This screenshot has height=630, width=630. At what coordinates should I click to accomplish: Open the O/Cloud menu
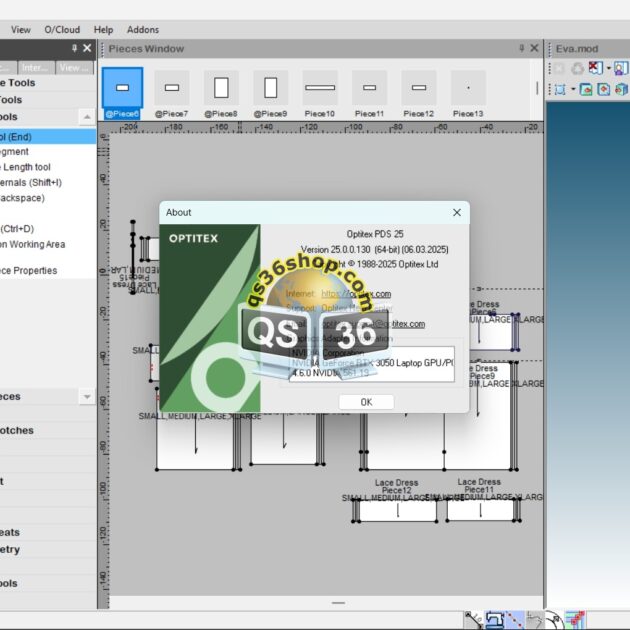point(62,30)
